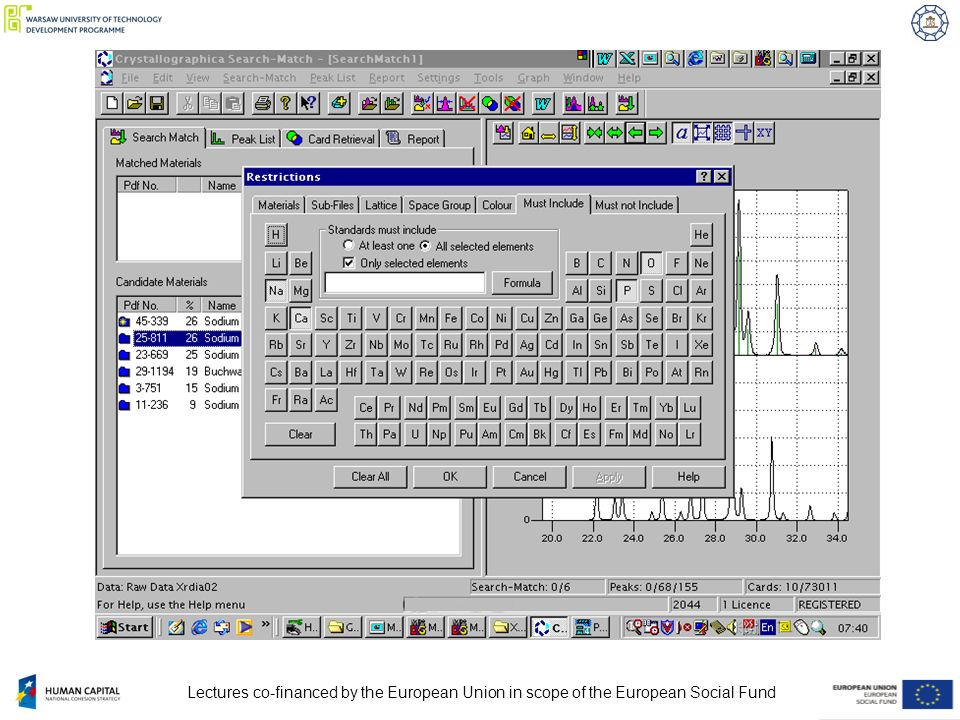The image size is (960, 720).
Task: Click the Save diskette toolbar icon
Action: pos(157,103)
